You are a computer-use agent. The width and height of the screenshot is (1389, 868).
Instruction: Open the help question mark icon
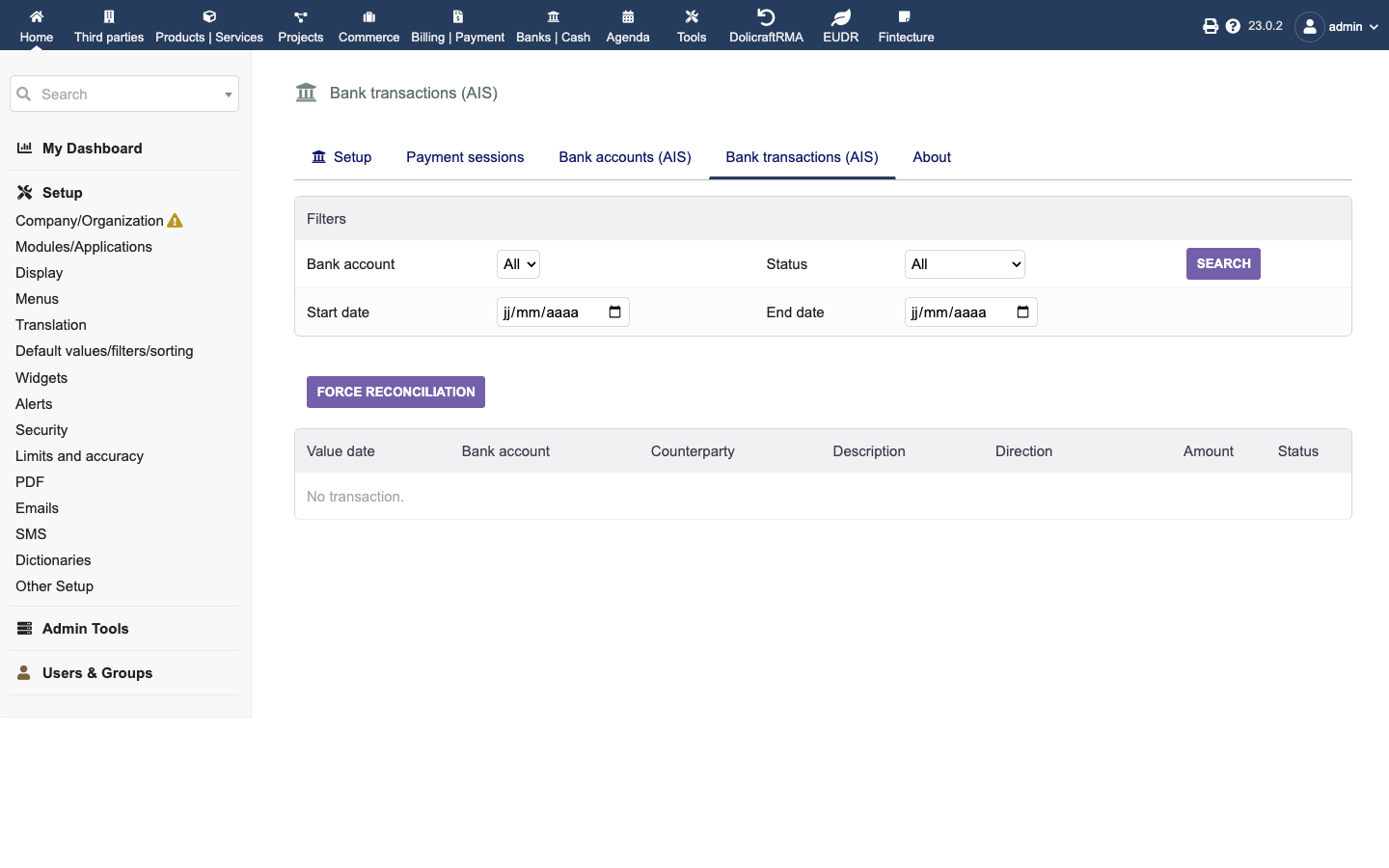[x=1233, y=26]
